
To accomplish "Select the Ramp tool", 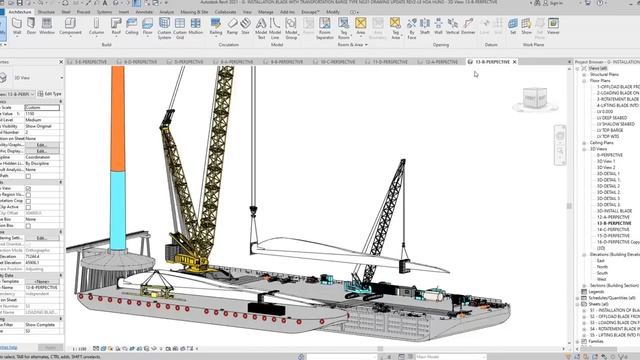I will (232, 27).
